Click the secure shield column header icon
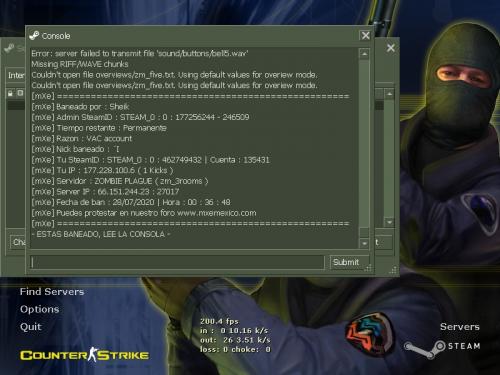Screen dimensions: 500x375 [21, 93]
